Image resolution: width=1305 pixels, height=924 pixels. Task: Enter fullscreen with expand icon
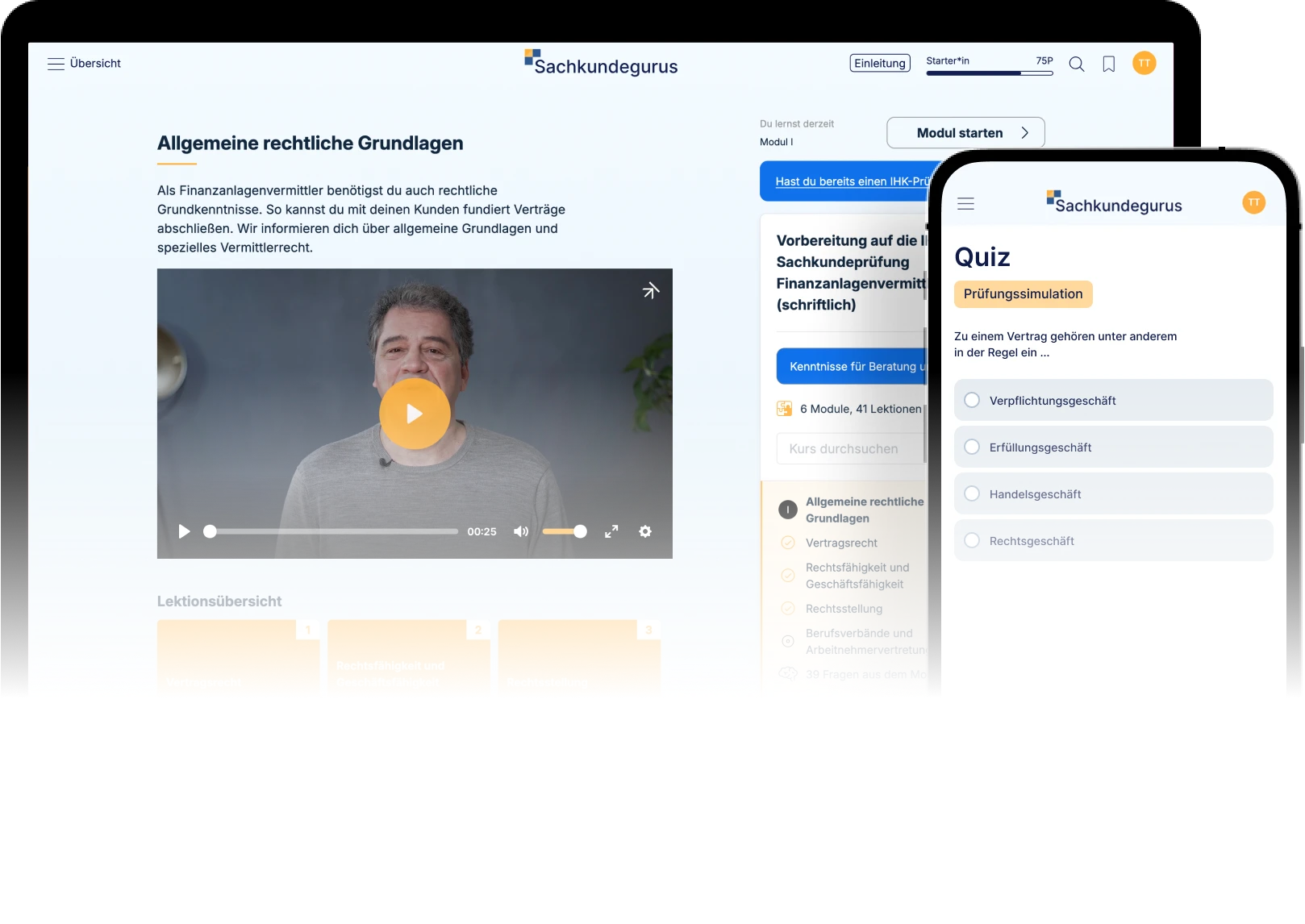point(611,531)
